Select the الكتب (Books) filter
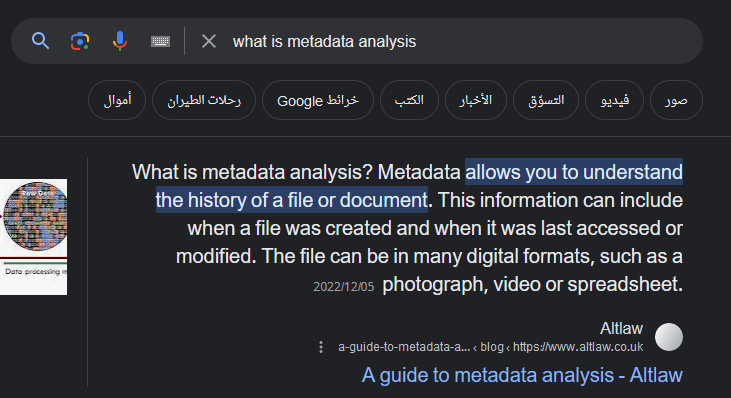The image size is (731, 398). 409,100
